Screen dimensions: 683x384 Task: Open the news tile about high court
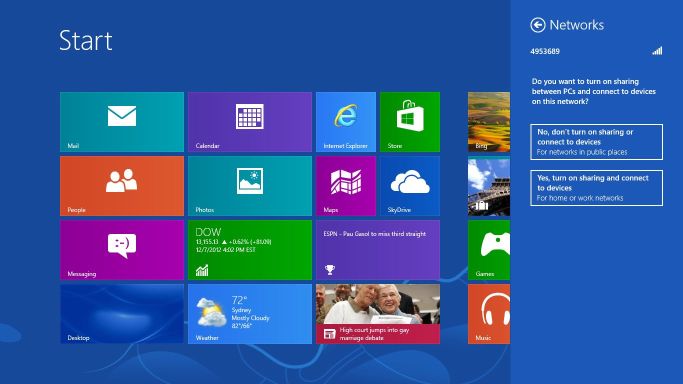coord(378,314)
